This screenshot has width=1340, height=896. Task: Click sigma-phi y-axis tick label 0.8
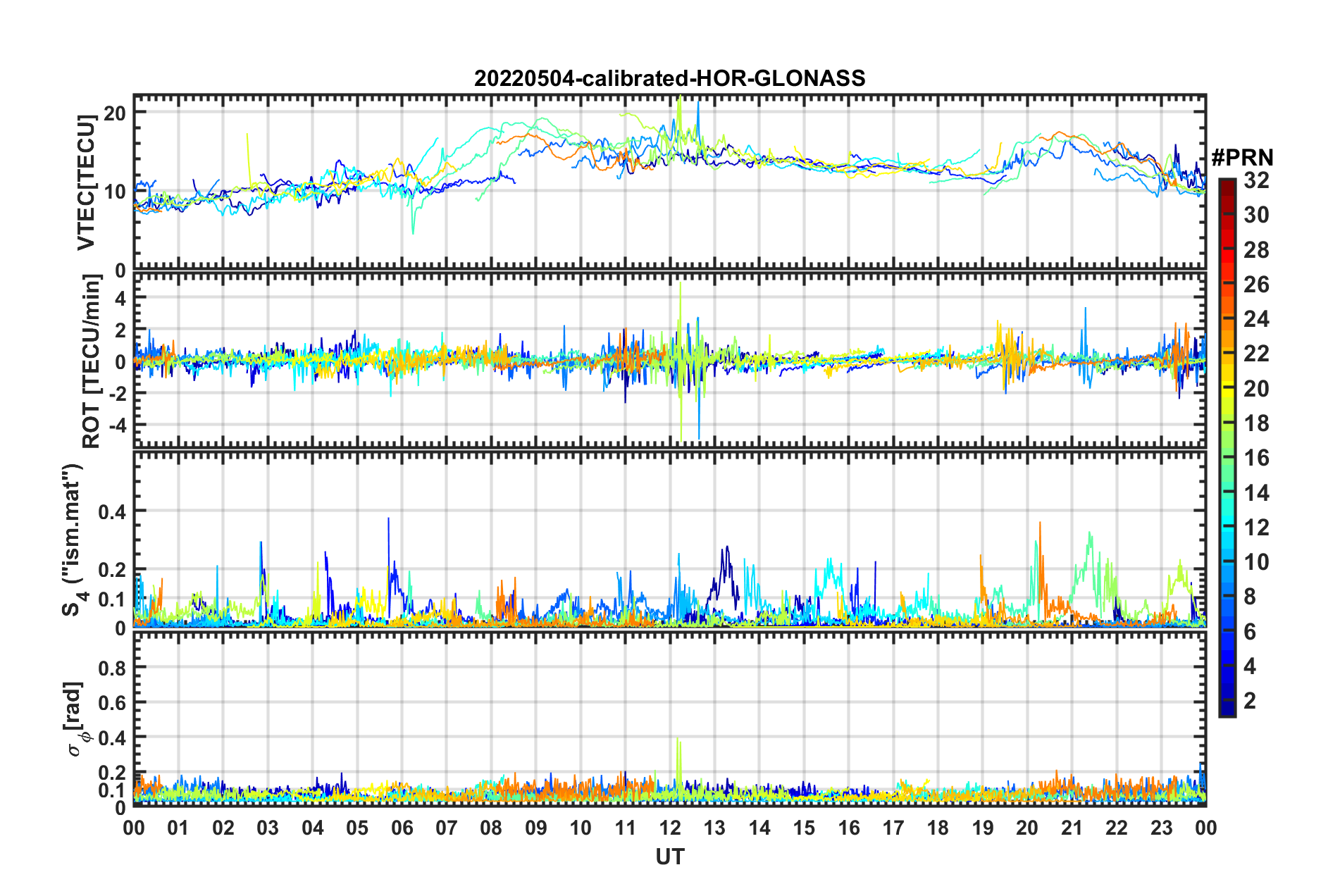[113, 668]
